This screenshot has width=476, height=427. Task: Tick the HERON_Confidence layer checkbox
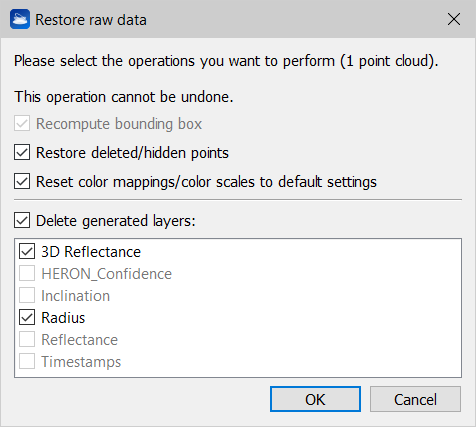pyautogui.click(x=27, y=274)
